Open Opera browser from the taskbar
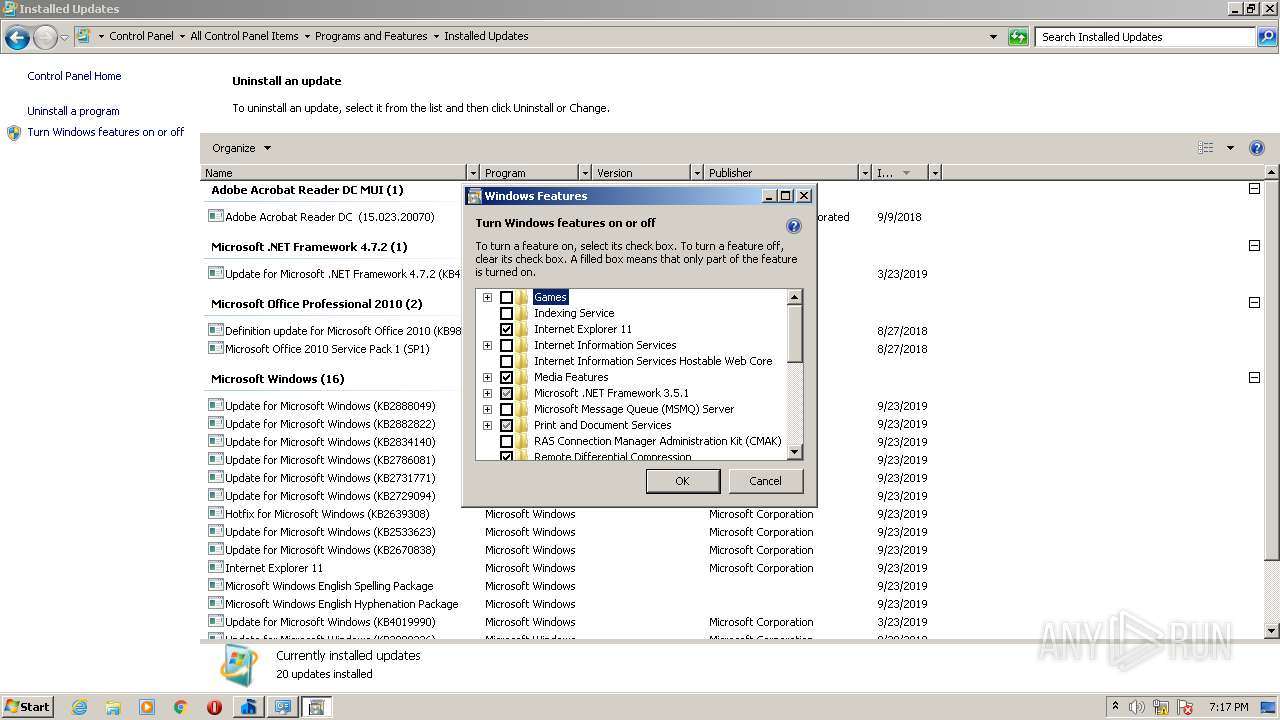This screenshot has width=1280, height=720. (214, 707)
